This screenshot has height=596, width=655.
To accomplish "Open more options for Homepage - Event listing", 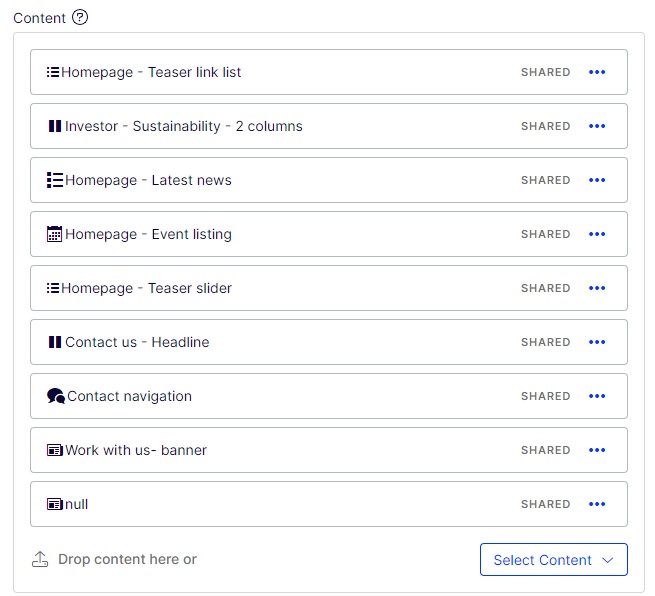I will point(597,234).
